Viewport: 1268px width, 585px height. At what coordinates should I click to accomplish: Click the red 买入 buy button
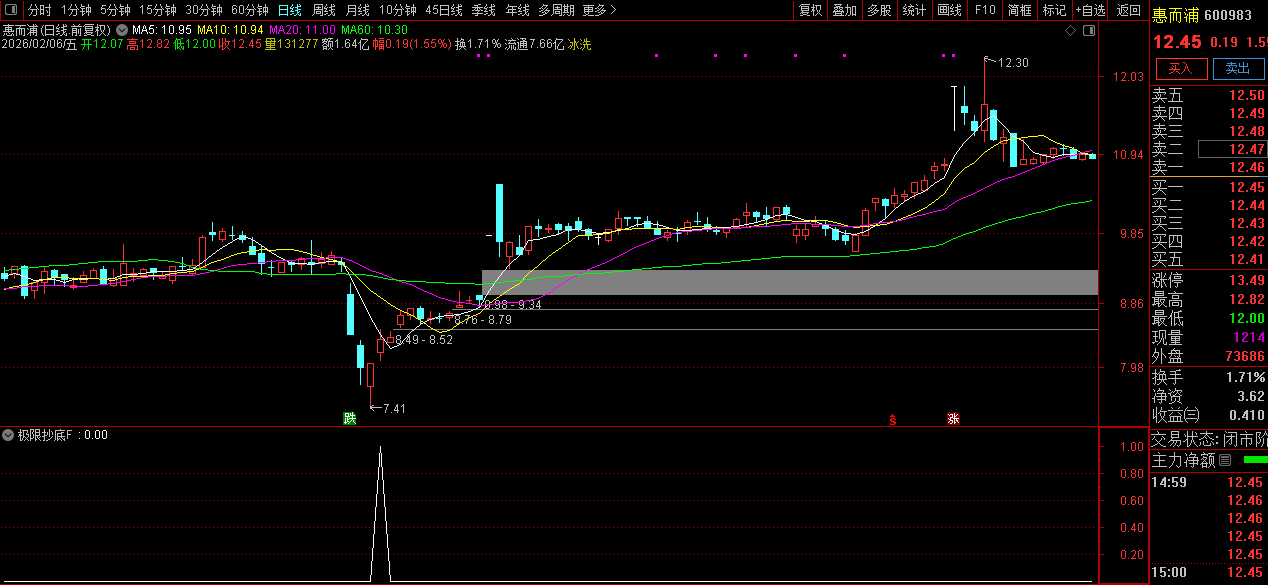1181,68
